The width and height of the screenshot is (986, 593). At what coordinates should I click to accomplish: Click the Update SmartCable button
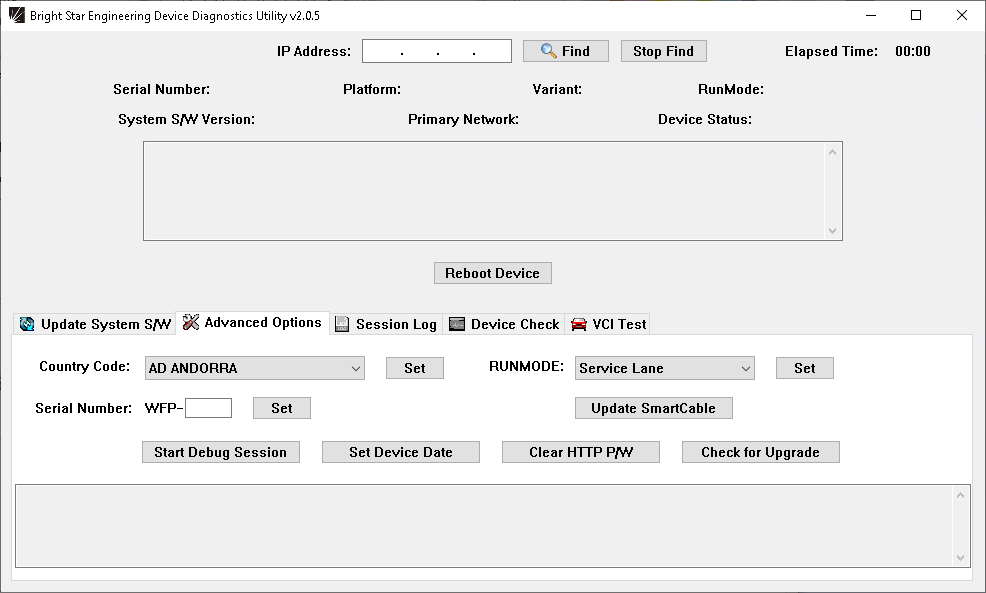[x=653, y=408]
